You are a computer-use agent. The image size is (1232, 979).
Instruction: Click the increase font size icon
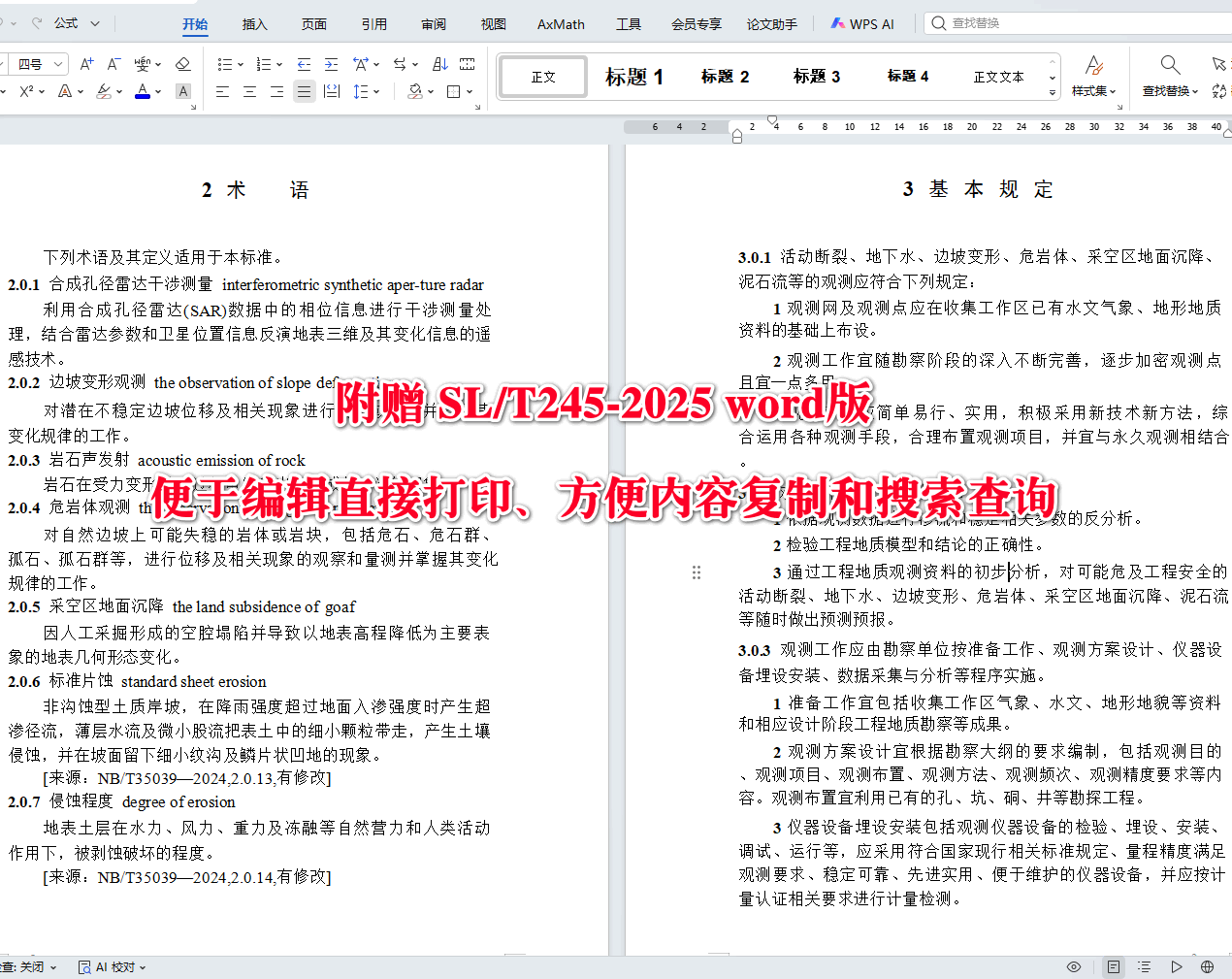(x=85, y=63)
